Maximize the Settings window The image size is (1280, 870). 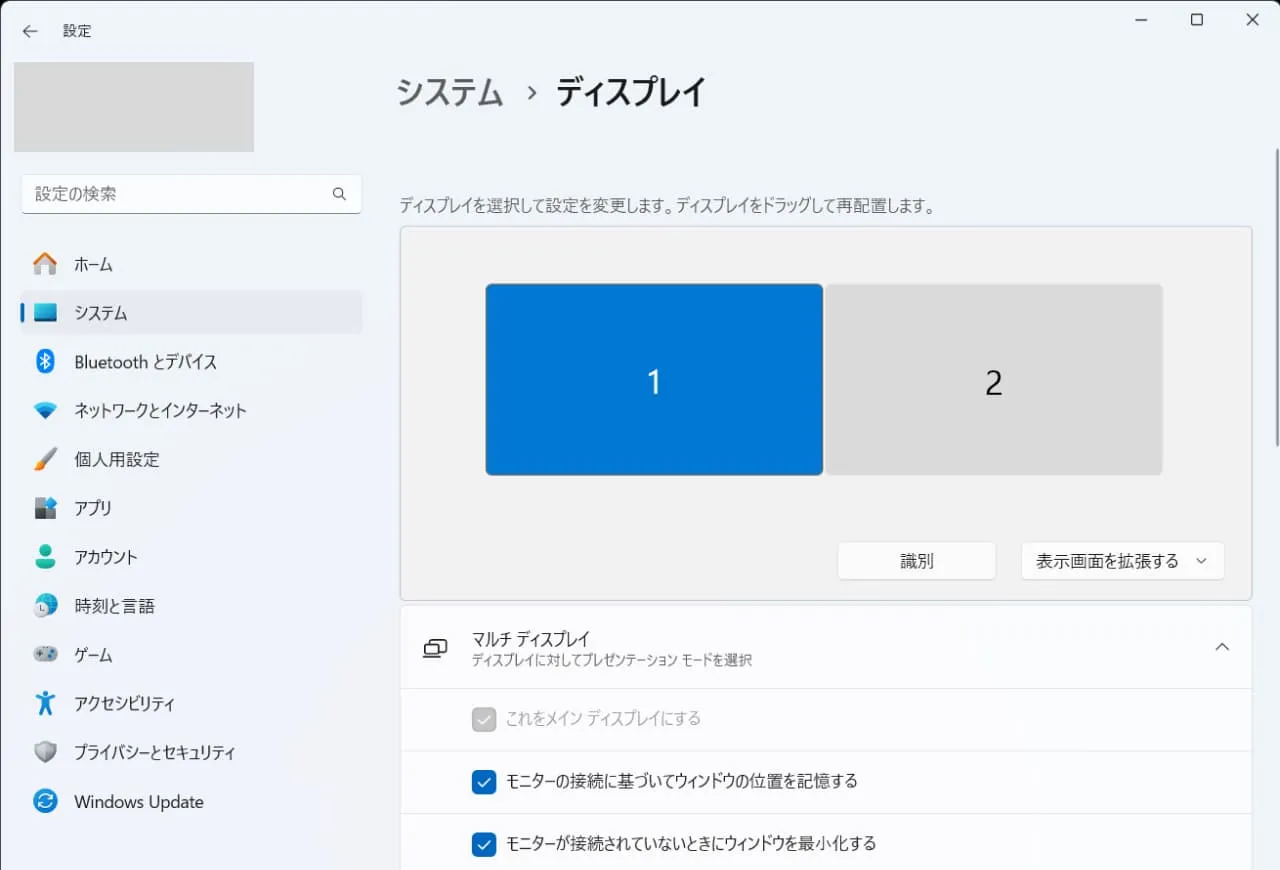click(x=1197, y=20)
